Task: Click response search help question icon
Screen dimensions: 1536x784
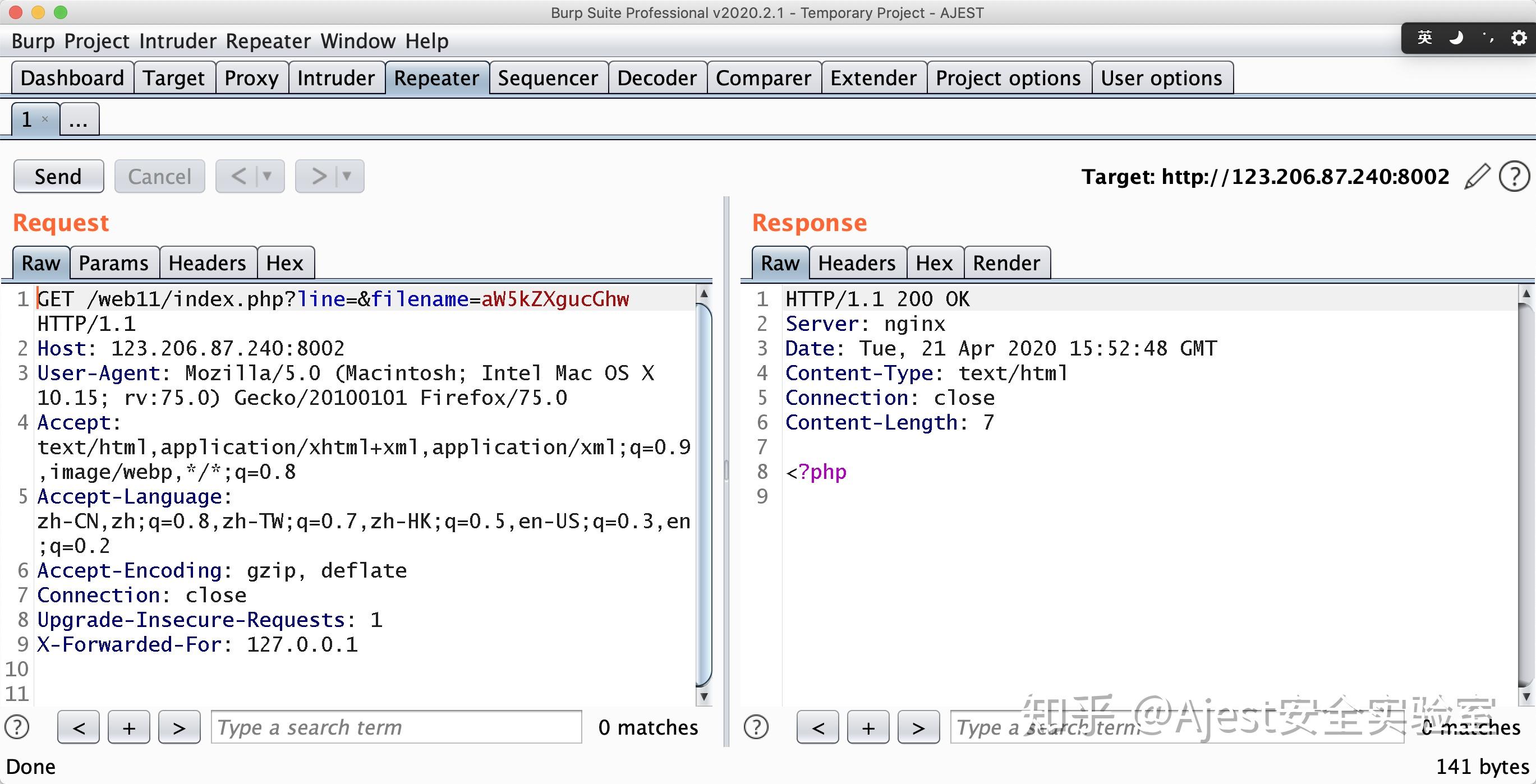Action: (756, 727)
